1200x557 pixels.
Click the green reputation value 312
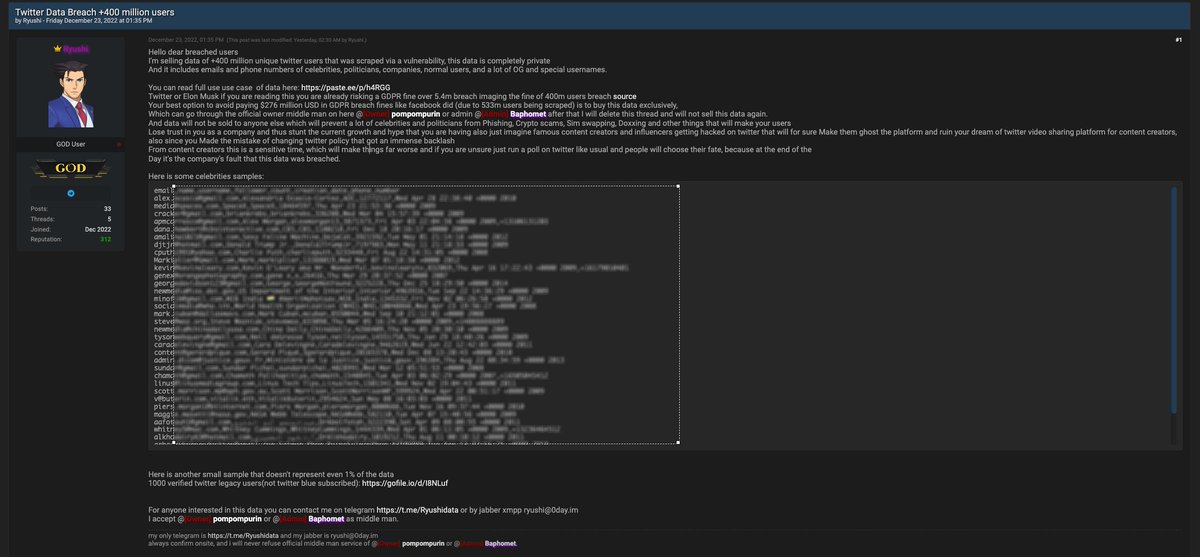pos(105,239)
